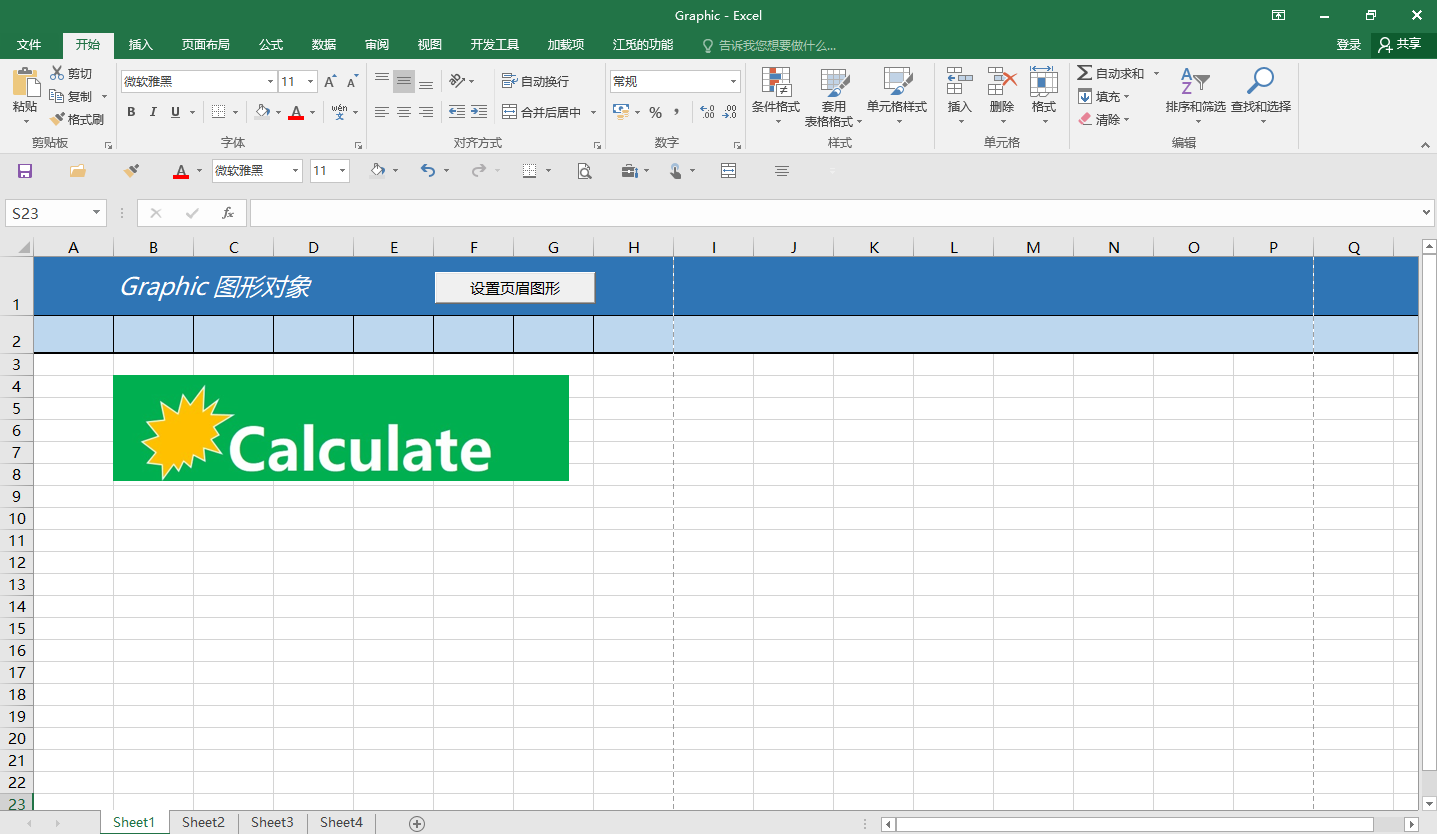Open Sort and Filter (排序和筛选)
This screenshot has height=834, width=1437.
click(x=1195, y=96)
